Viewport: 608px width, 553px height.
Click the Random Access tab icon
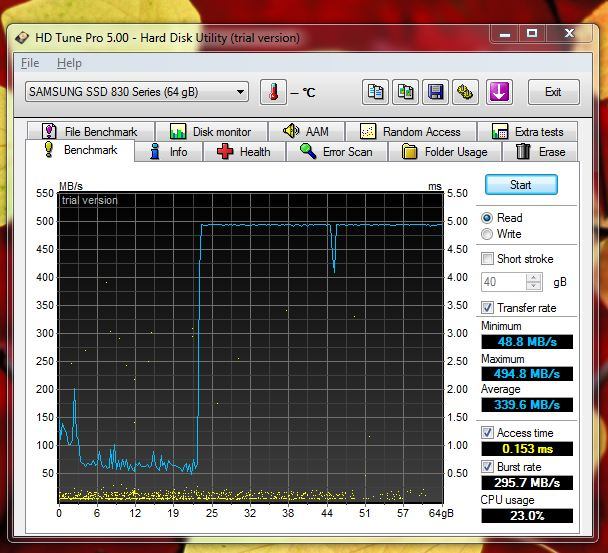click(368, 131)
